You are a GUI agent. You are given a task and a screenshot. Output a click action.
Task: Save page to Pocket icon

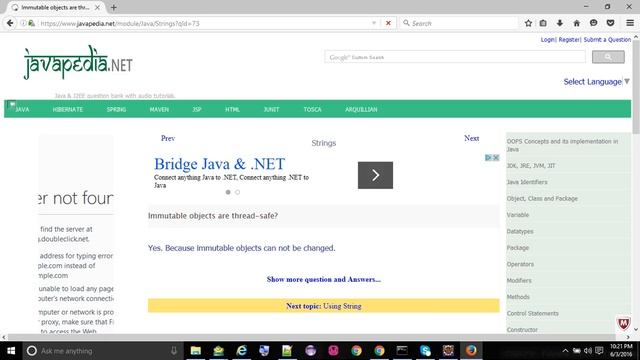(x=611, y=23)
